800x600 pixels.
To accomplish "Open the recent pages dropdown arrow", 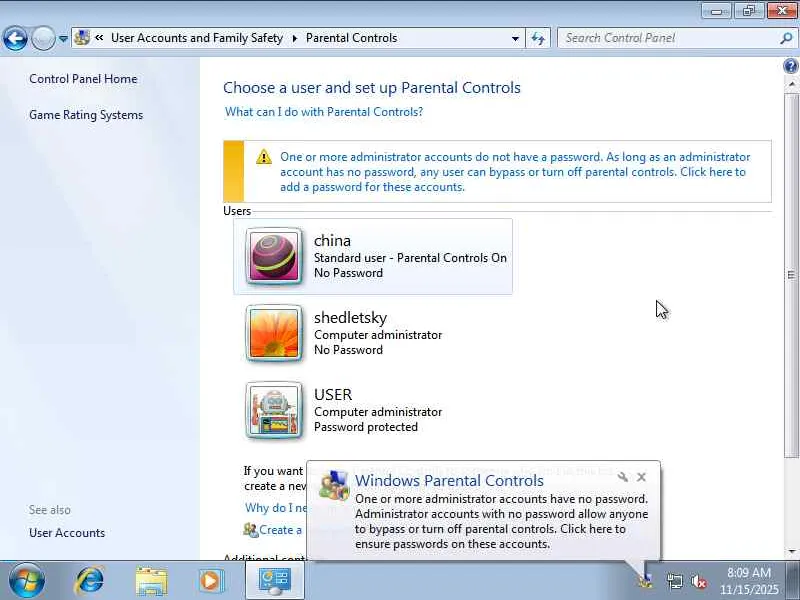I will [x=63, y=38].
